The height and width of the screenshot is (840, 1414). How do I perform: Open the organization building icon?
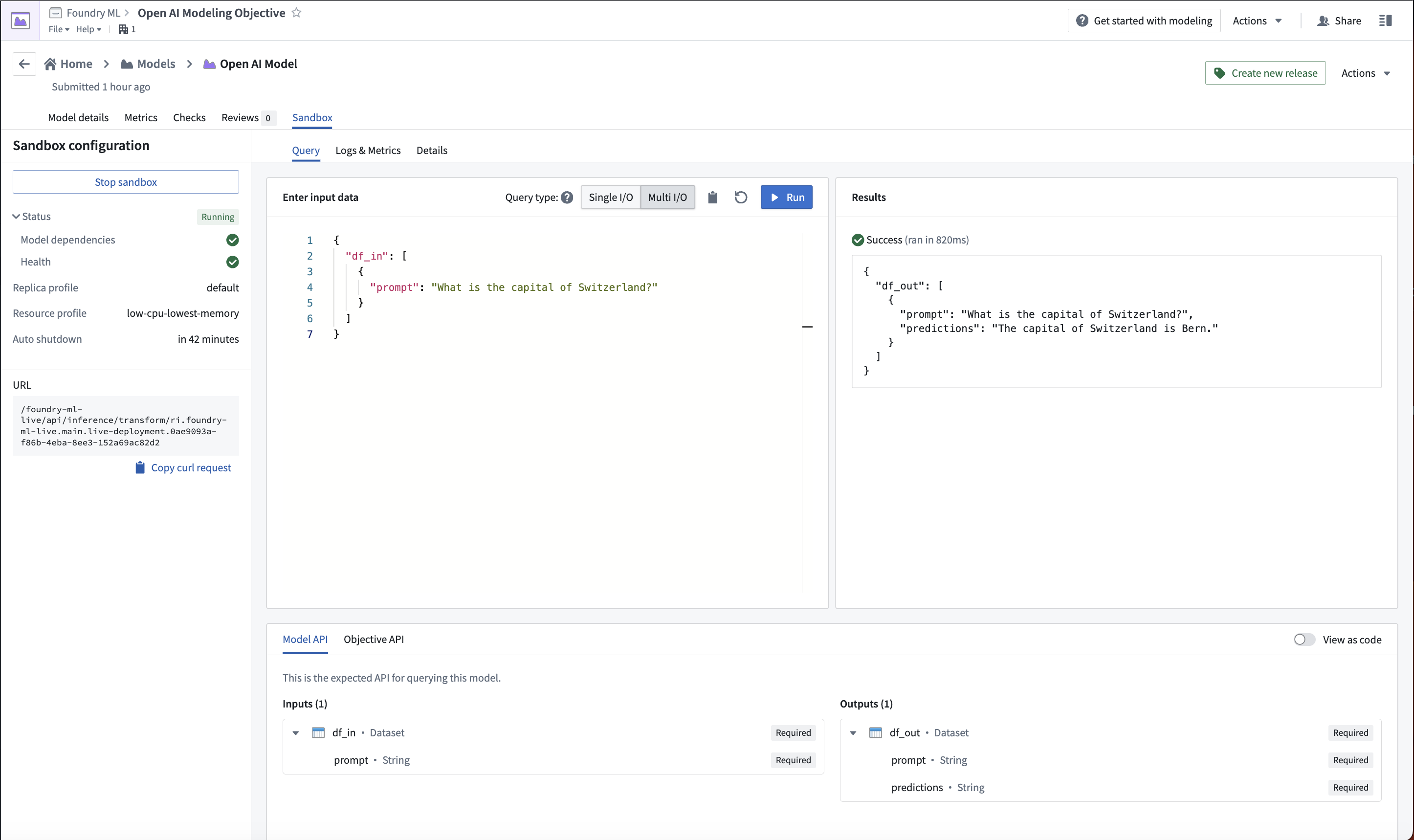click(x=123, y=29)
